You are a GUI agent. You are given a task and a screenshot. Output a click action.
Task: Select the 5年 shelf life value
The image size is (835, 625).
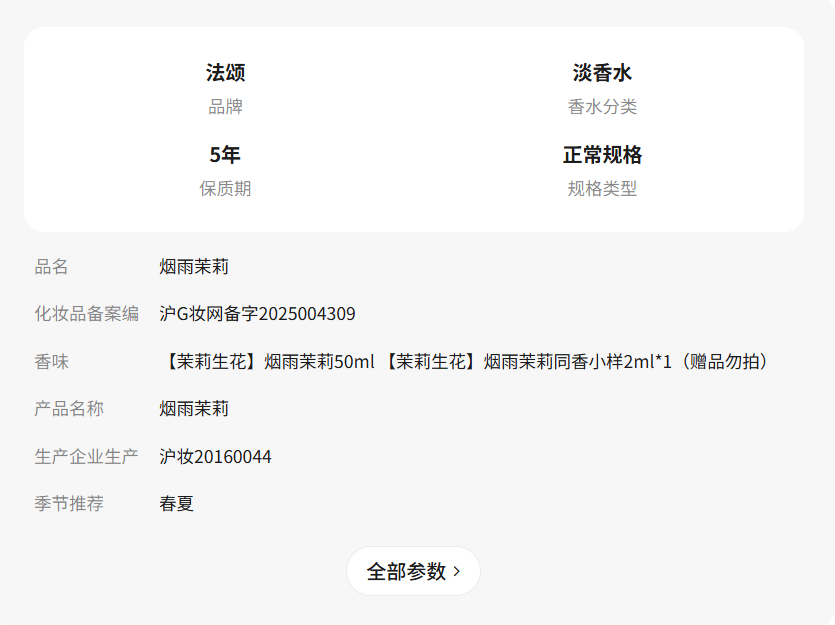coord(225,155)
